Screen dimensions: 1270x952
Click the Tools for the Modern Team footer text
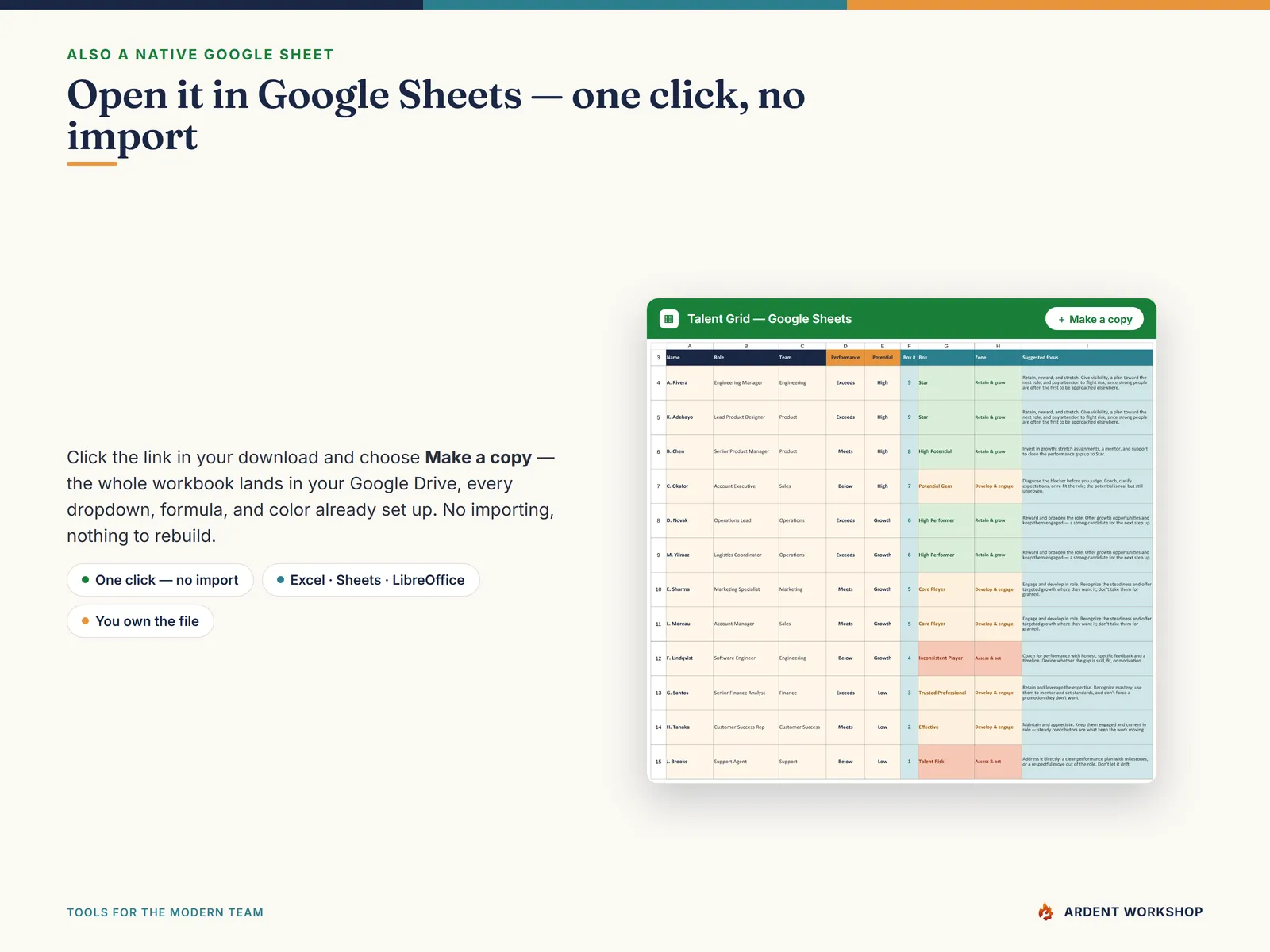tap(165, 912)
